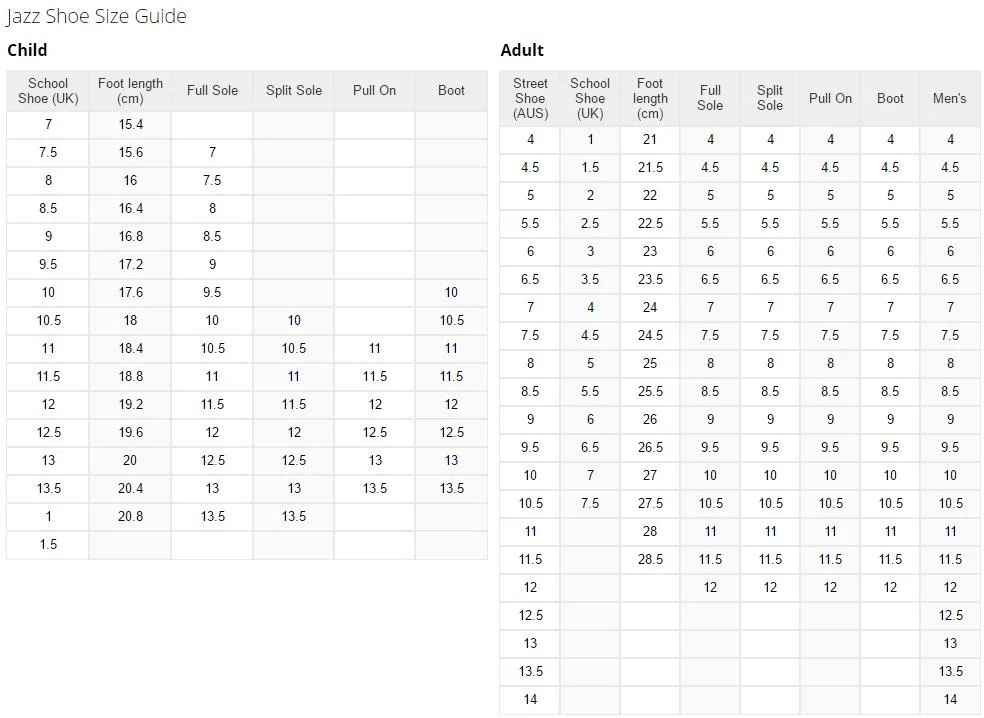Select the Child table heading
The width and height of the screenshot is (984, 718).
point(27,50)
